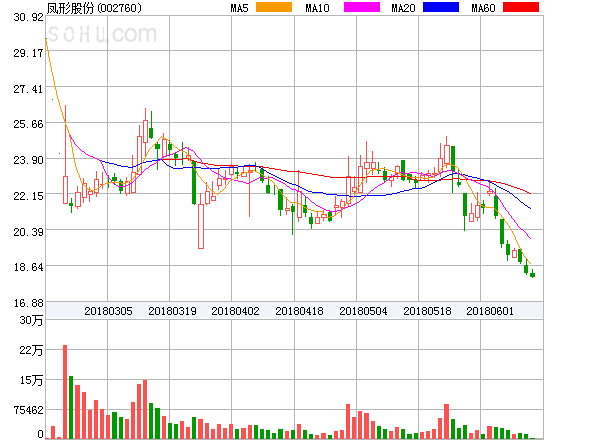Viewport: 600px width, 440px height.
Task: Click the MA60 legend label
Action: (483, 8)
